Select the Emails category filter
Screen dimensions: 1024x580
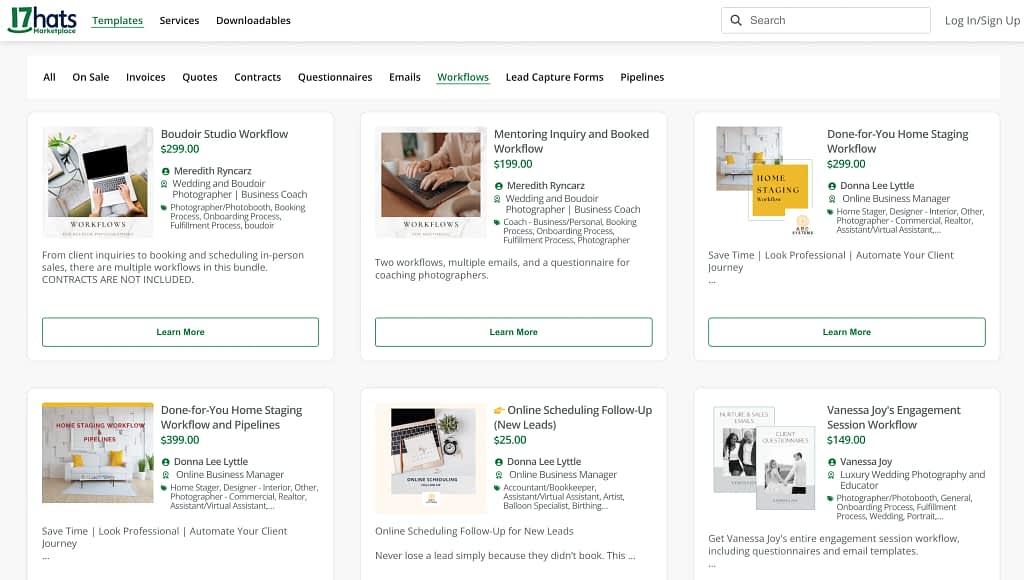pyautogui.click(x=405, y=77)
